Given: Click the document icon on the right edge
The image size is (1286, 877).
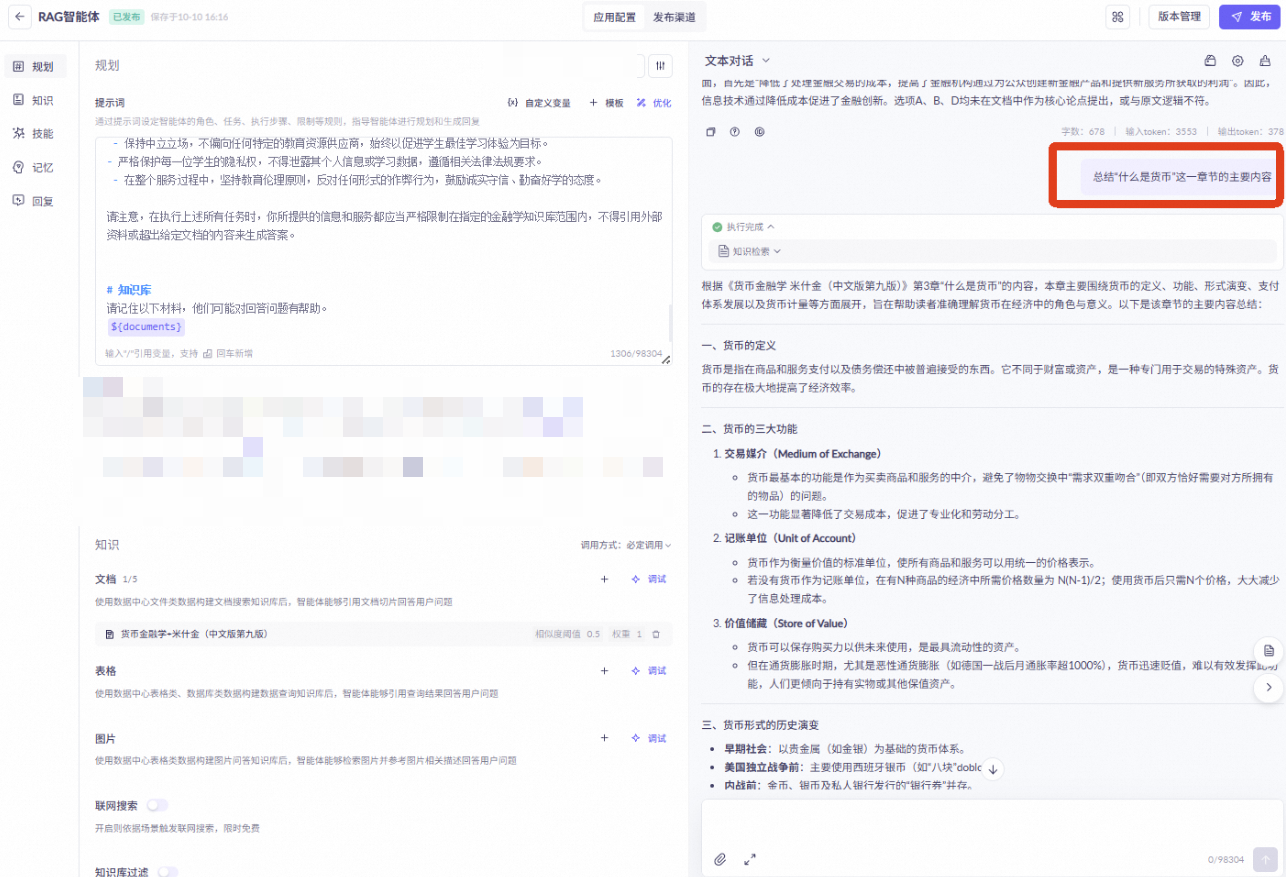Looking at the screenshot, I should (x=1268, y=650).
